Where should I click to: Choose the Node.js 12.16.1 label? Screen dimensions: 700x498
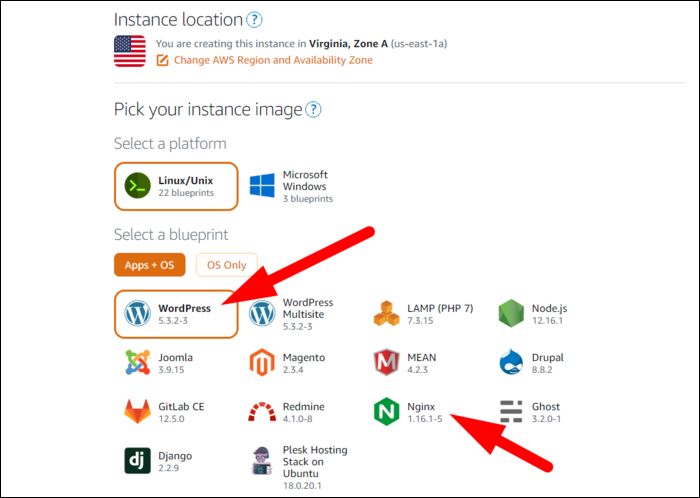tap(550, 314)
